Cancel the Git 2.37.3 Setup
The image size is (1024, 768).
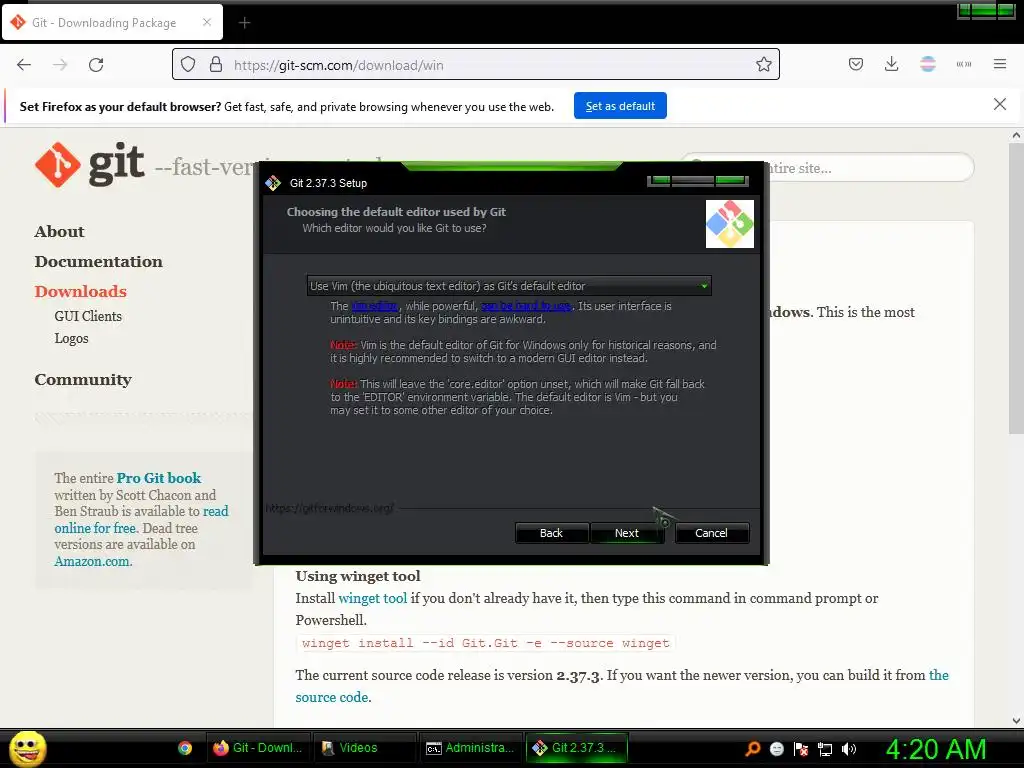coord(711,533)
